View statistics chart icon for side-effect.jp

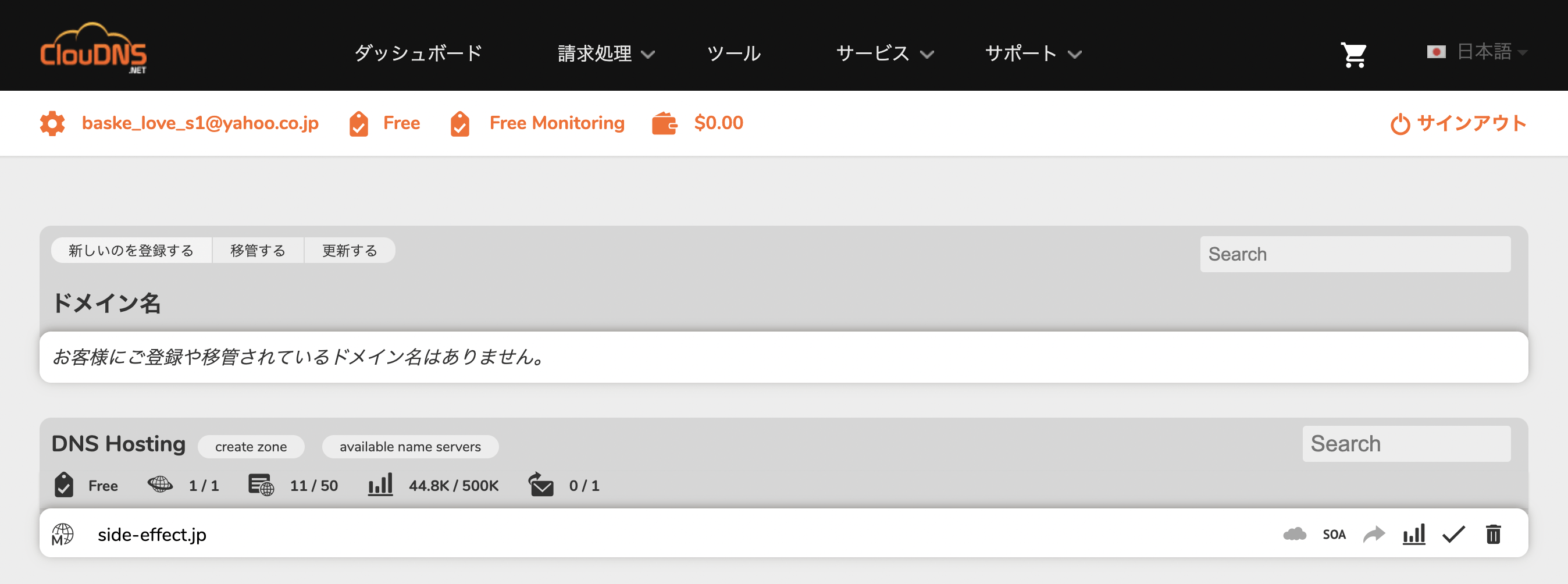pos(1413,534)
